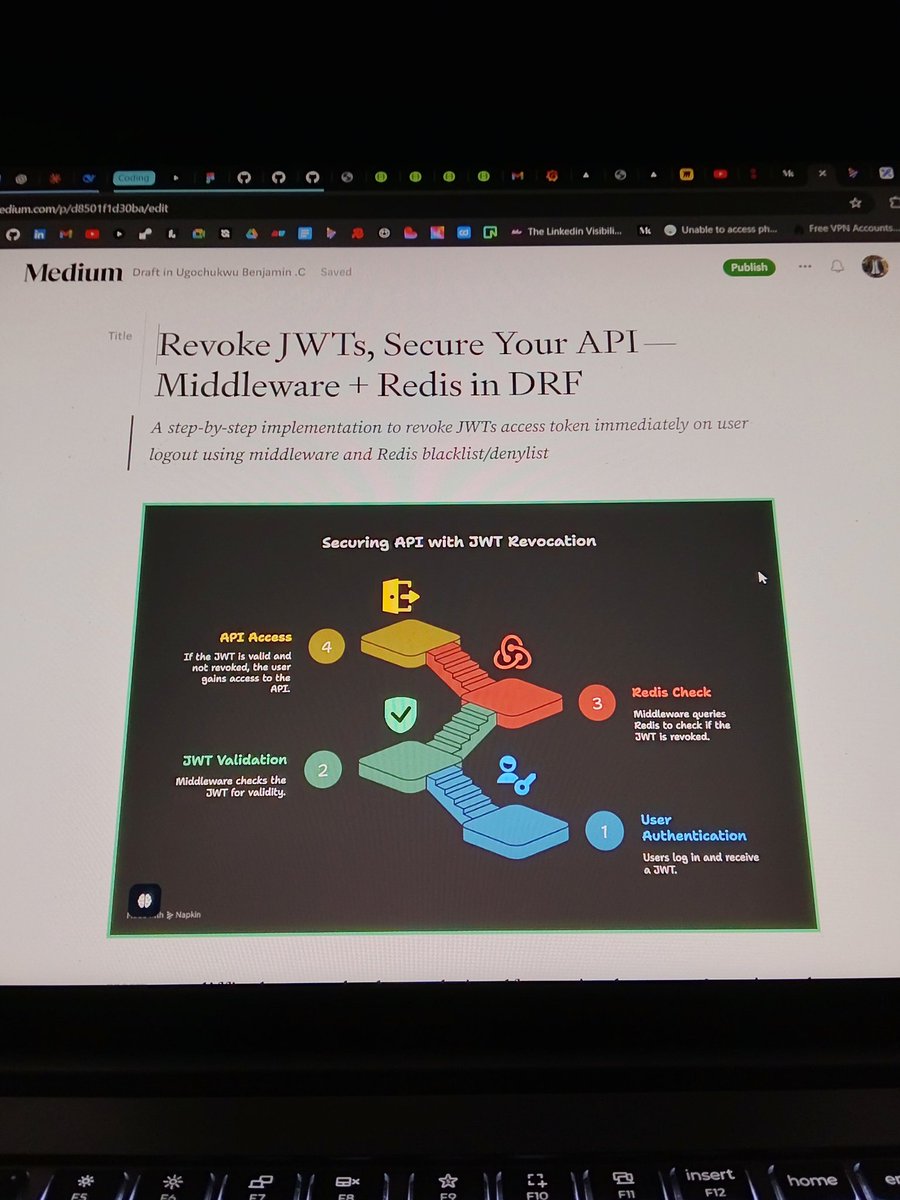This screenshot has width=900, height=1200.
Task: Open the Gmail bookmark in bookmarks bar
Action: (66, 234)
